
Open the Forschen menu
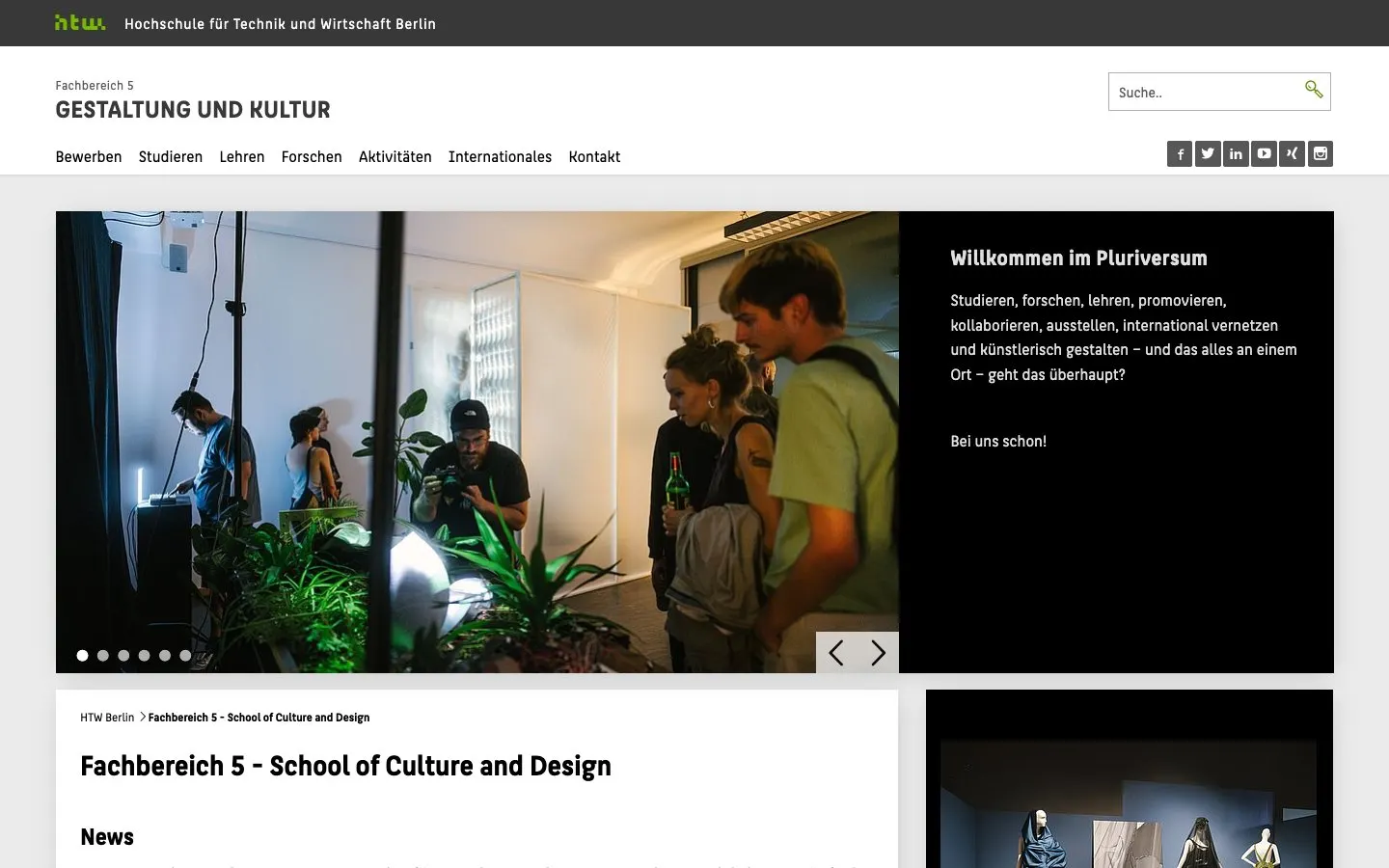click(x=312, y=156)
